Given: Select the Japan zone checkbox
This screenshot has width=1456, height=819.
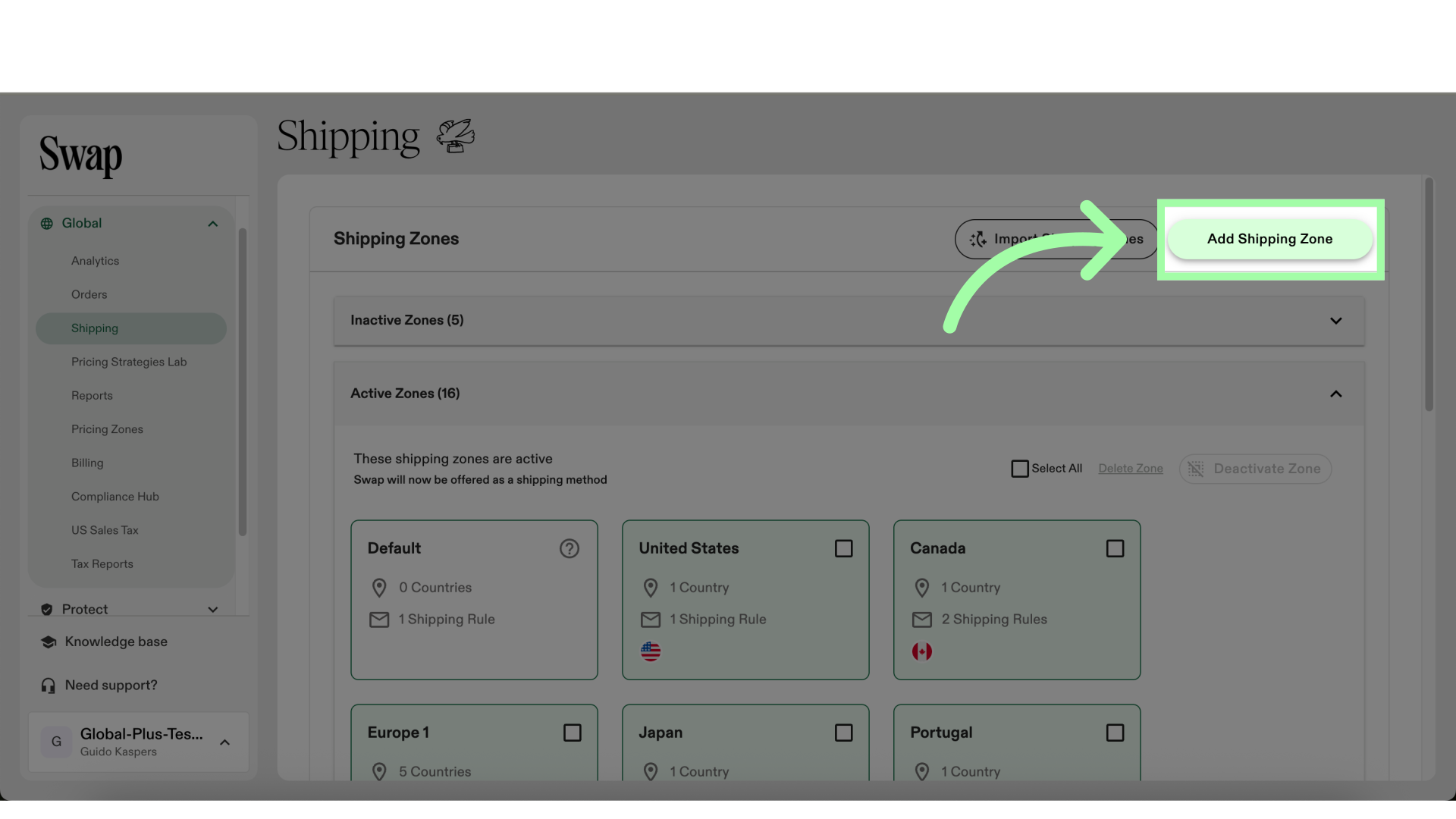Looking at the screenshot, I should coord(843,733).
